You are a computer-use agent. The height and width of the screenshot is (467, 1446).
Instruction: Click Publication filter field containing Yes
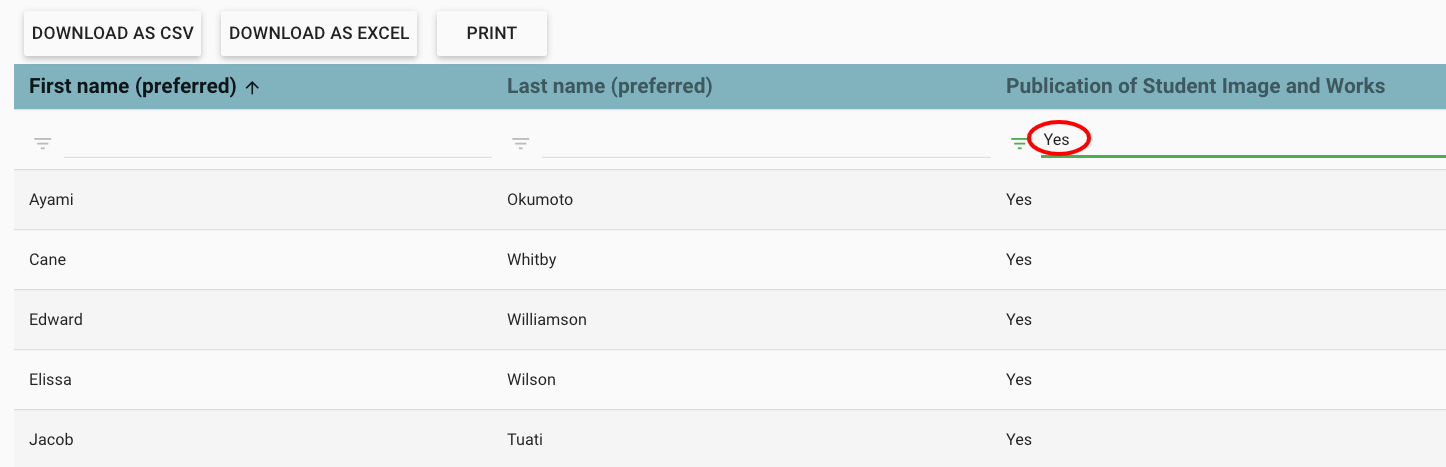[1243, 140]
